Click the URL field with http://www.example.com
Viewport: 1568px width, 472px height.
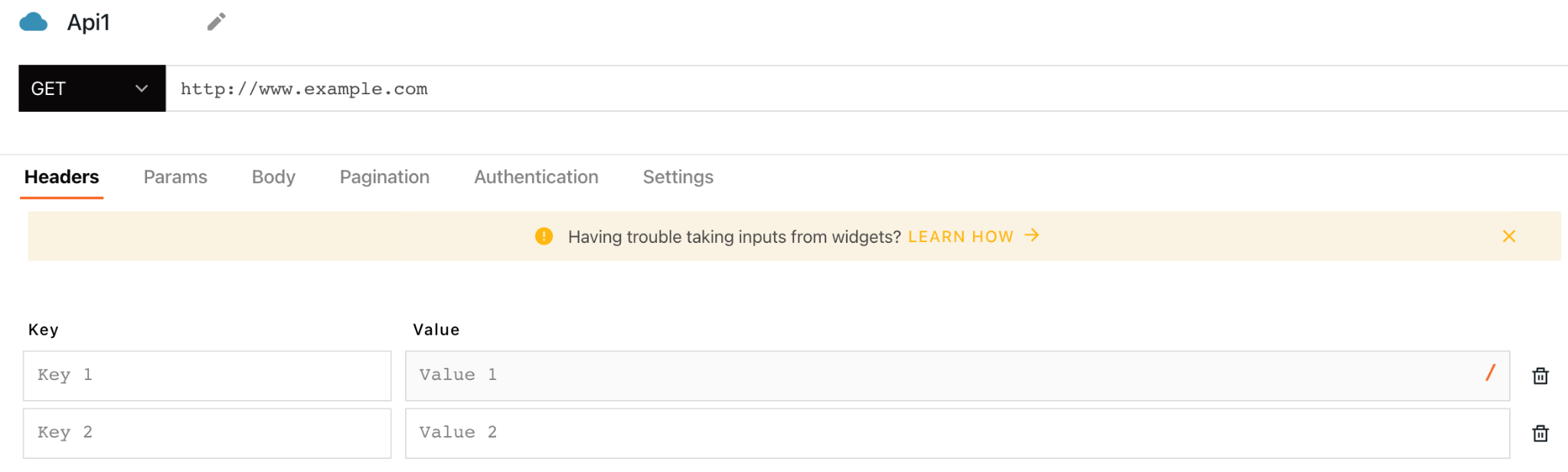[x=842, y=89]
